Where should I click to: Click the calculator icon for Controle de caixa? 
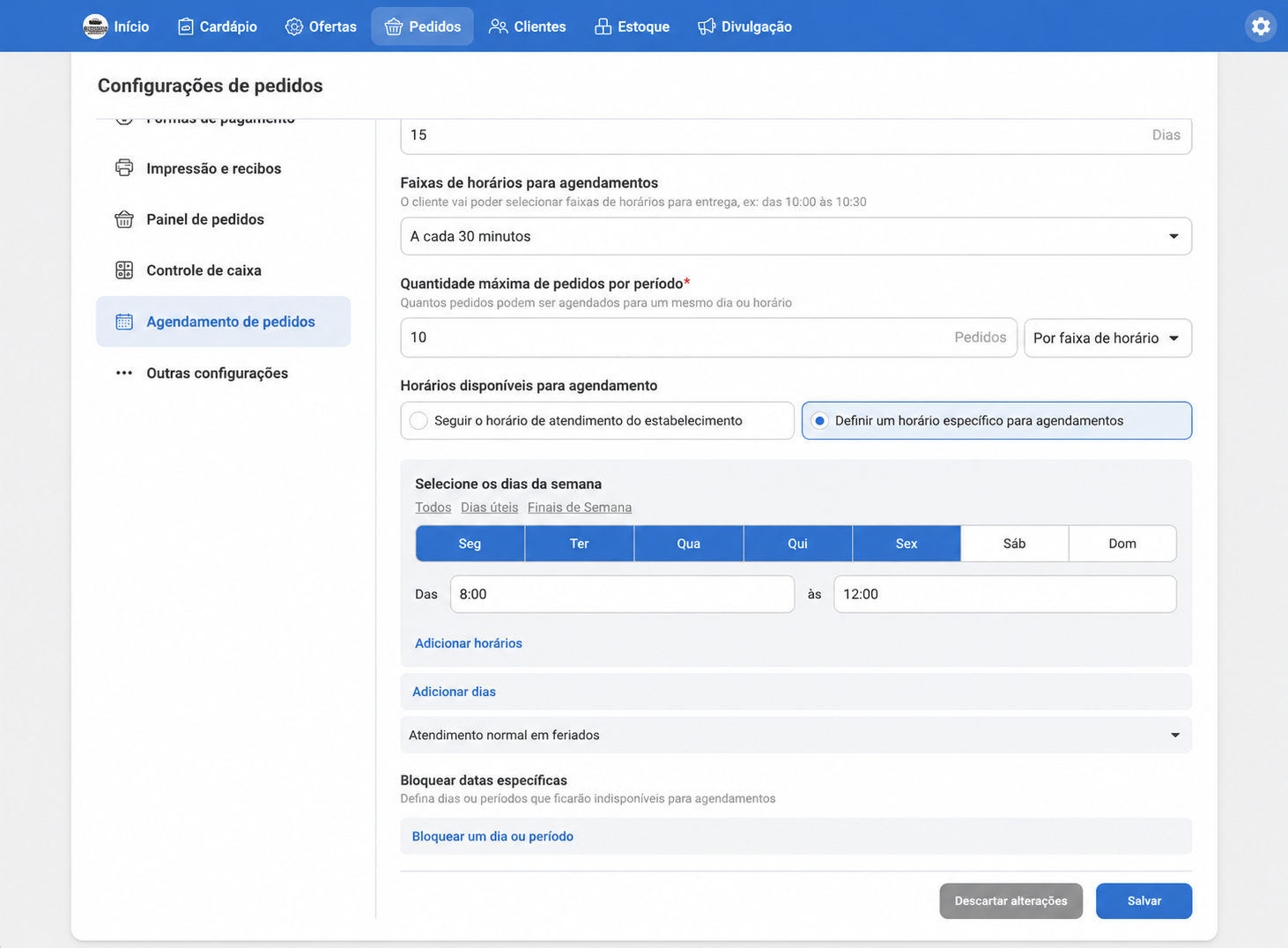click(124, 270)
